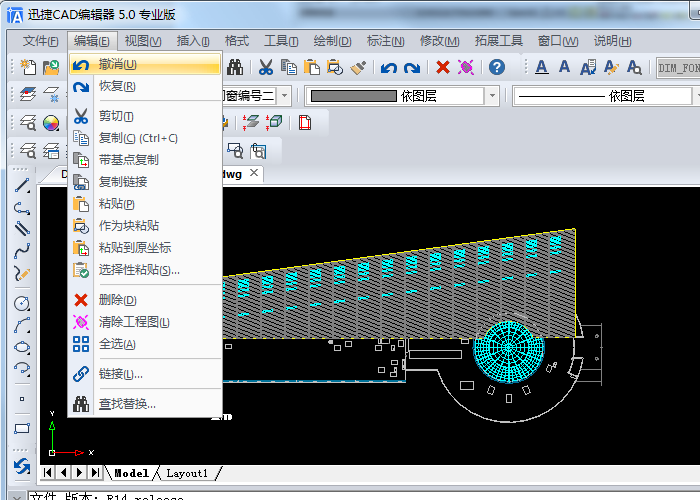Select the Circle draw tool
The width and height of the screenshot is (700, 500).
(x=22, y=304)
